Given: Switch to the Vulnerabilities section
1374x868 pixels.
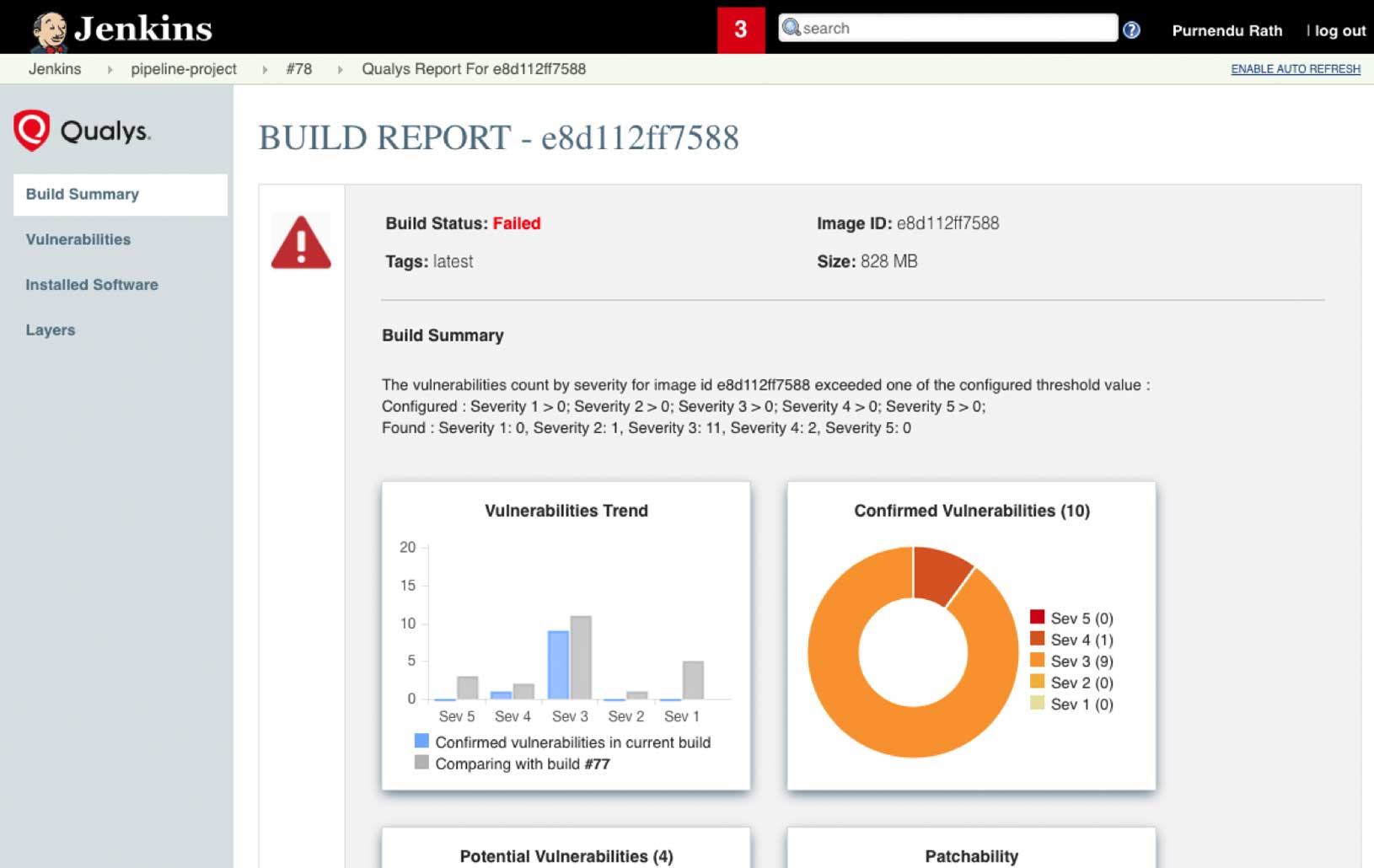Looking at the screenshot, I should [78, 239].
